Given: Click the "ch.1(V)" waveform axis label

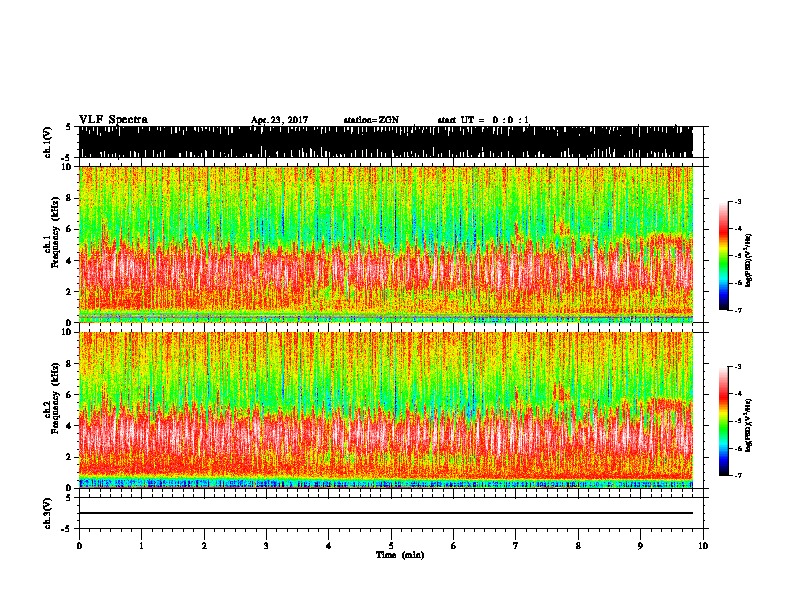Looking at the screenshot, I should pyautogui.click(x=48, y=142).
